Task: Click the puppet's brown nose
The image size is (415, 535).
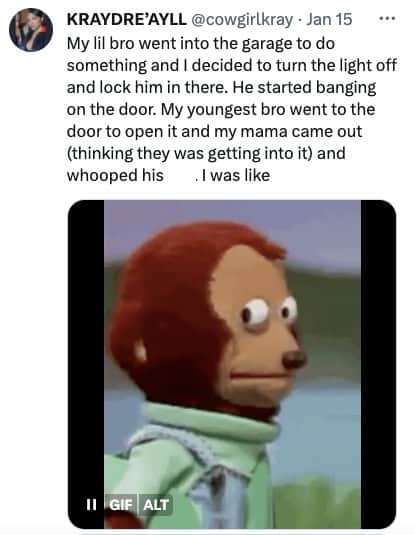Action: point(294,359)
